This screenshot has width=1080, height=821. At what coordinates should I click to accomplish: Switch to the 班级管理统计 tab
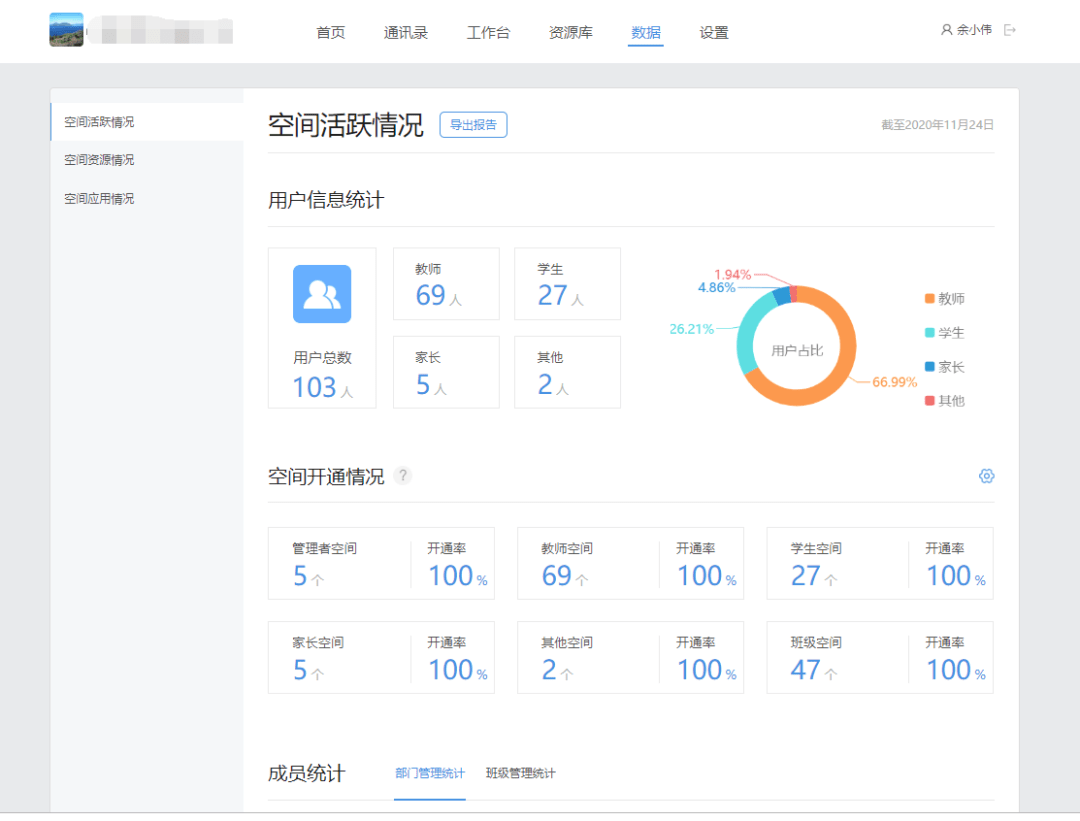click(x=521, y=773)
